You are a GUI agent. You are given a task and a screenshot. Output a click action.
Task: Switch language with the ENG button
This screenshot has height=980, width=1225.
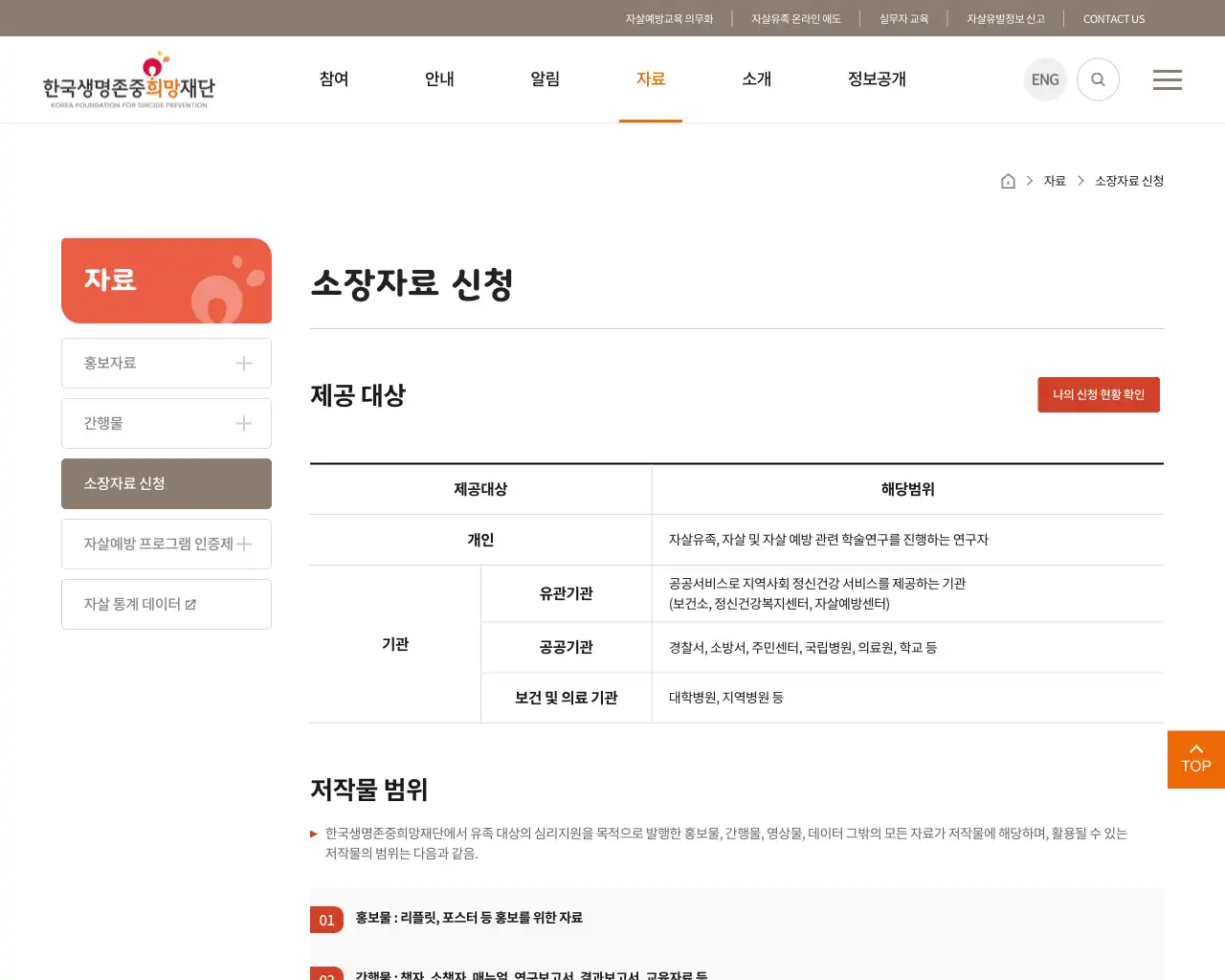pyautogui.click(x=1045, y=79)
